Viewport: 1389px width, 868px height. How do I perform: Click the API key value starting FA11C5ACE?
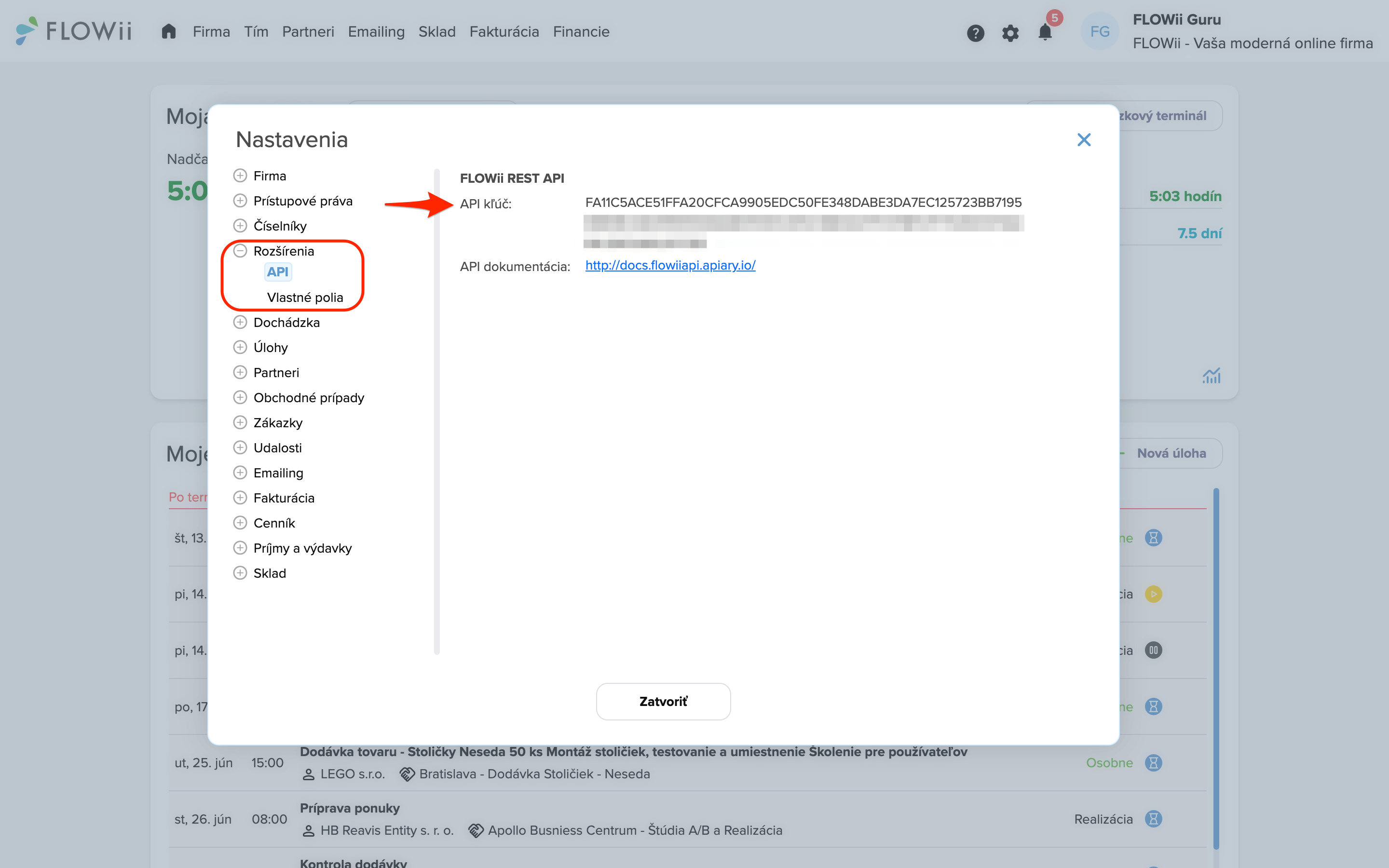[x=803, y=203]
